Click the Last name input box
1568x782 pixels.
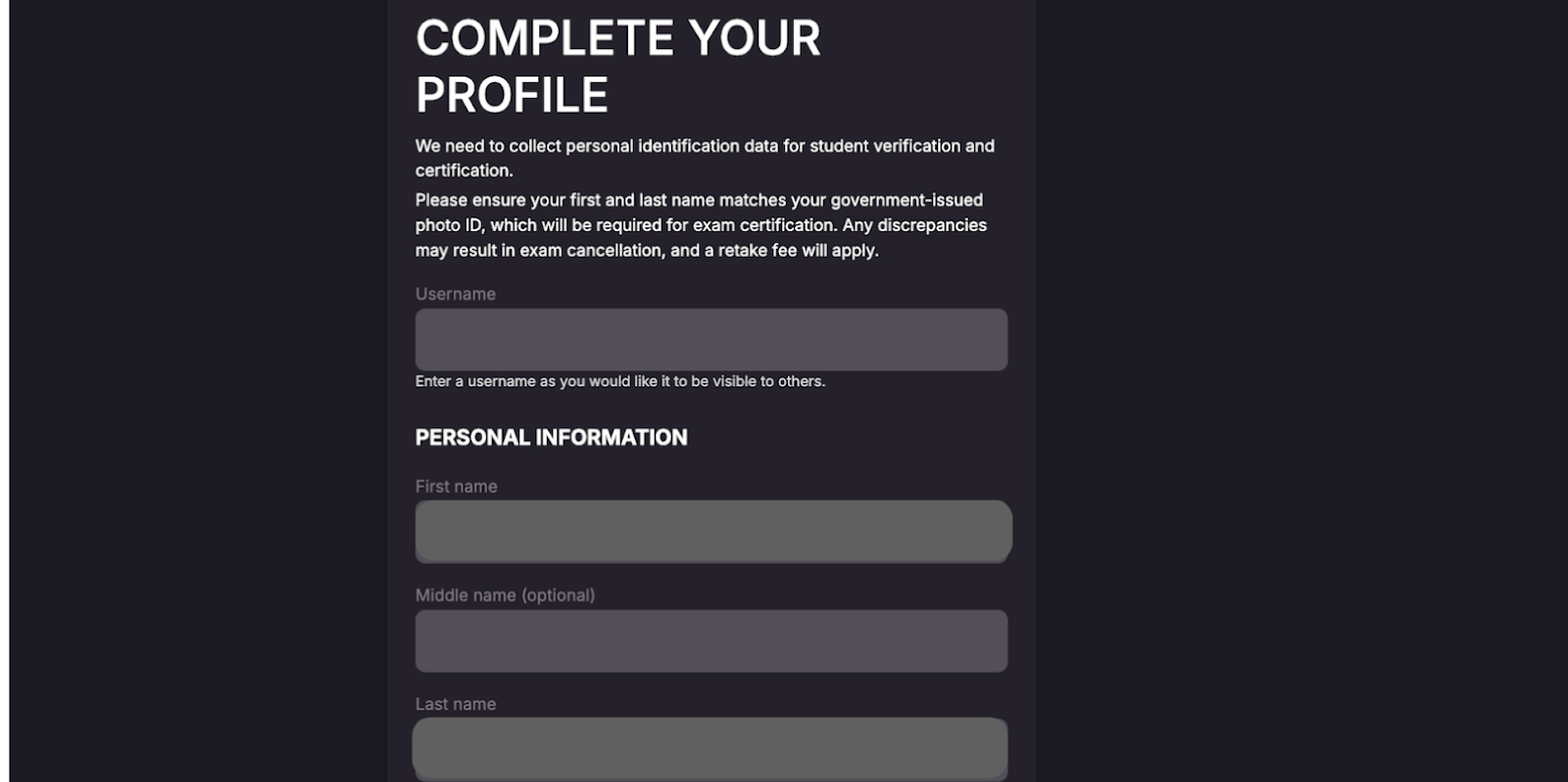pyautogui.click(x=710, y=748)
